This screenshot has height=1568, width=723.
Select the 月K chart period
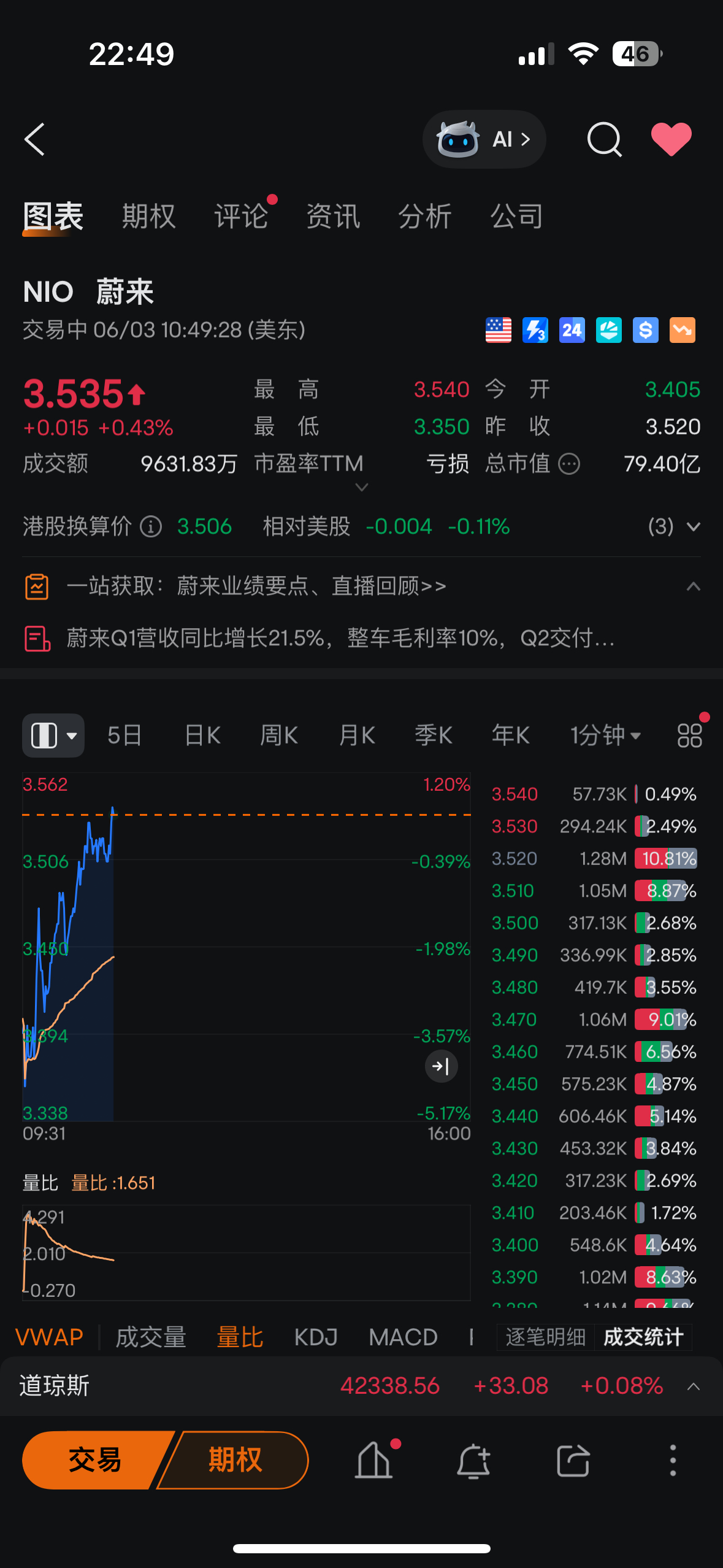pos(357,735)
